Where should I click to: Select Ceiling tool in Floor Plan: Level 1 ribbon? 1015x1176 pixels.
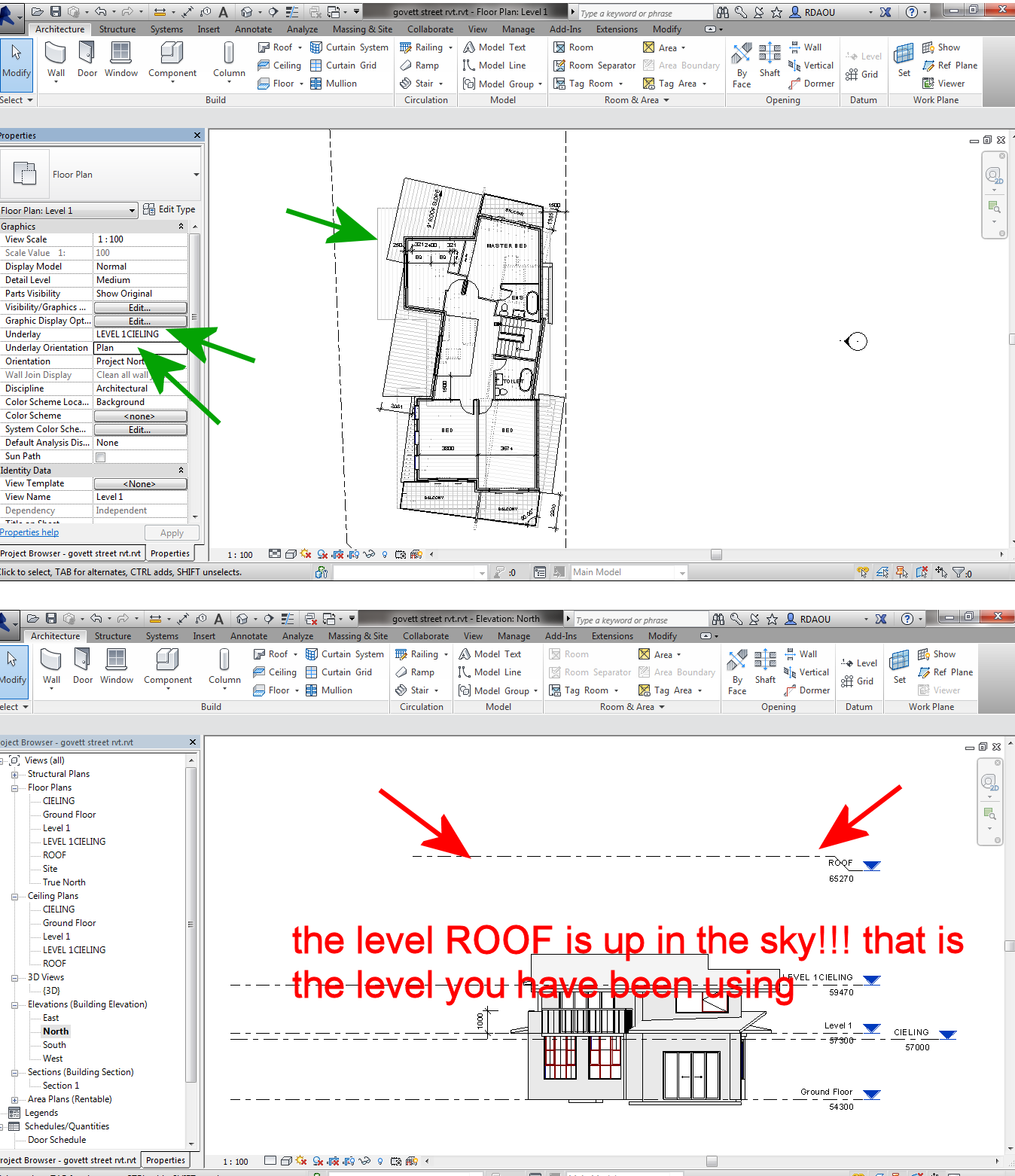tap(279, 66)
